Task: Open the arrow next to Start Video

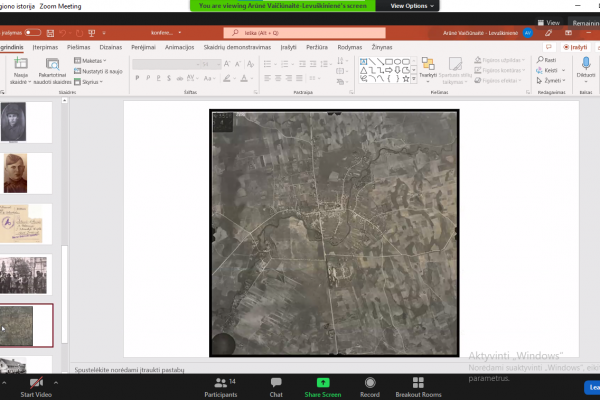Action: click(56, 382)
